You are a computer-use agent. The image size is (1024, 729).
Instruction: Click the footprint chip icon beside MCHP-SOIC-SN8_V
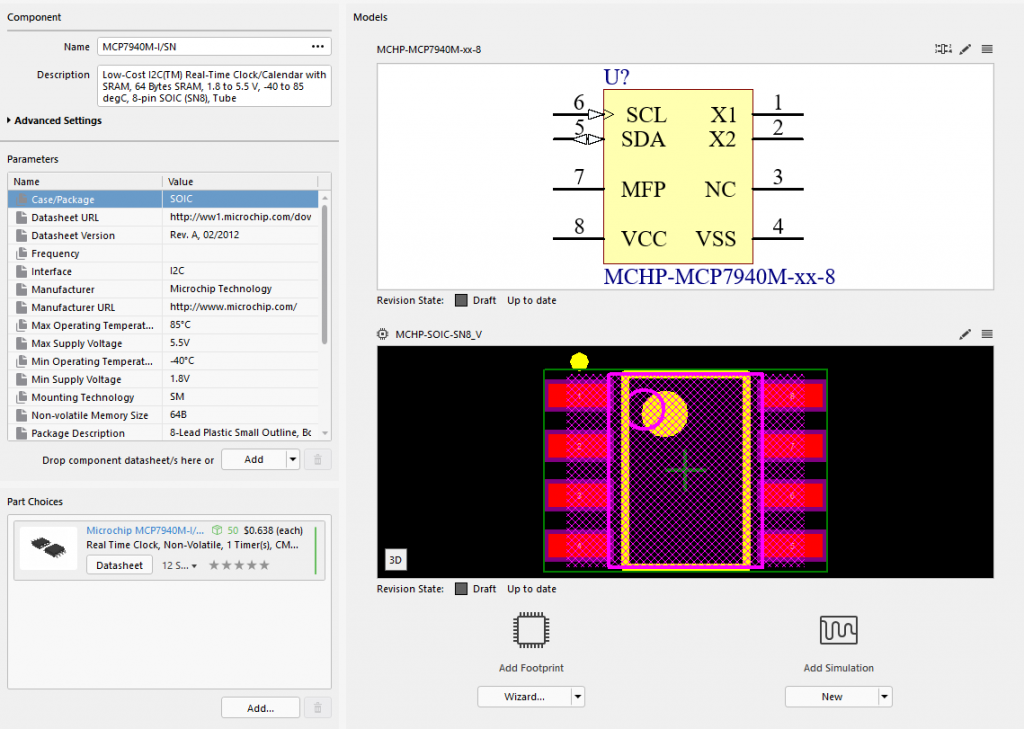[383, 334]
